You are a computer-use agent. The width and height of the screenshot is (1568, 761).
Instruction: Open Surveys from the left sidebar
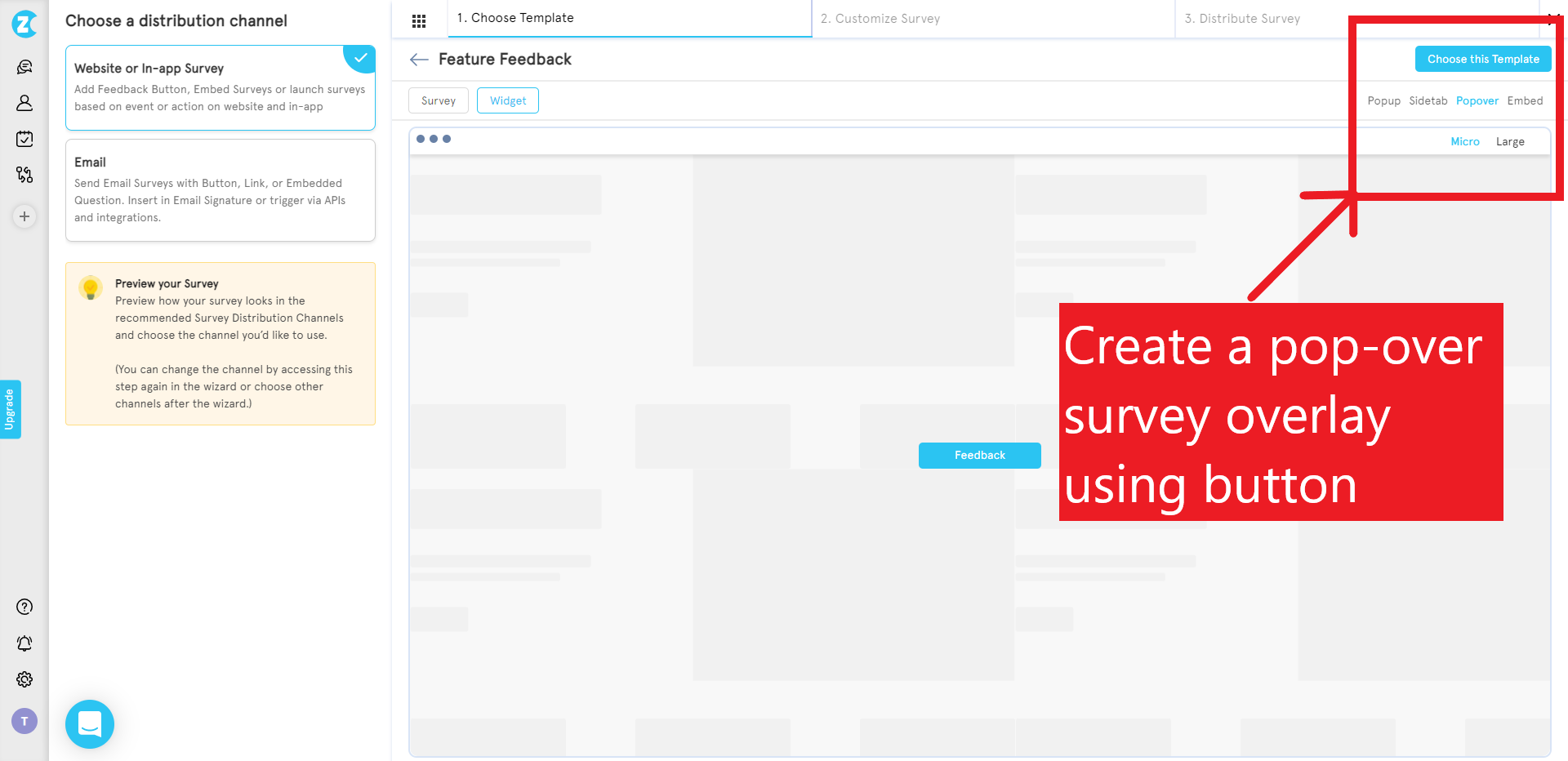point(24,66)
